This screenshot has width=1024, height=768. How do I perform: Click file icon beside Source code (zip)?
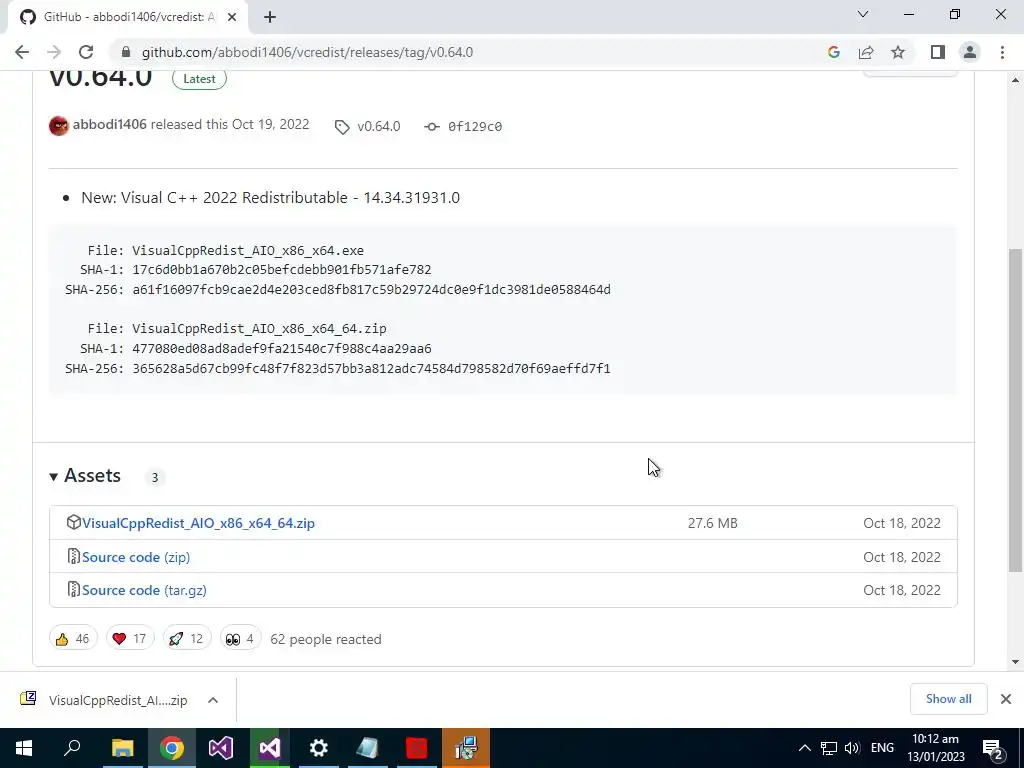tap(74, 556)
